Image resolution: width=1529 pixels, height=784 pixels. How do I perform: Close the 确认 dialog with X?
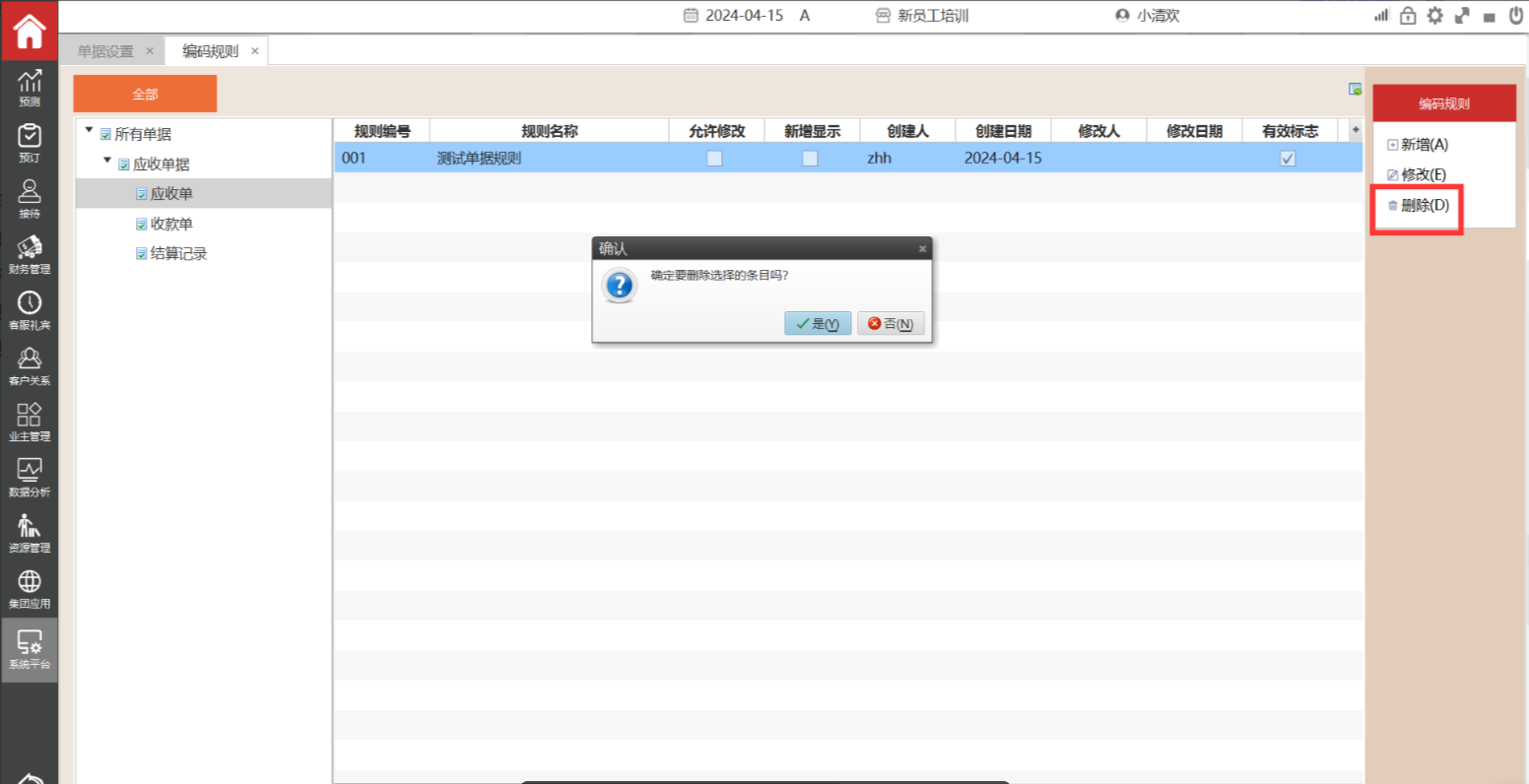click(922, 249)
